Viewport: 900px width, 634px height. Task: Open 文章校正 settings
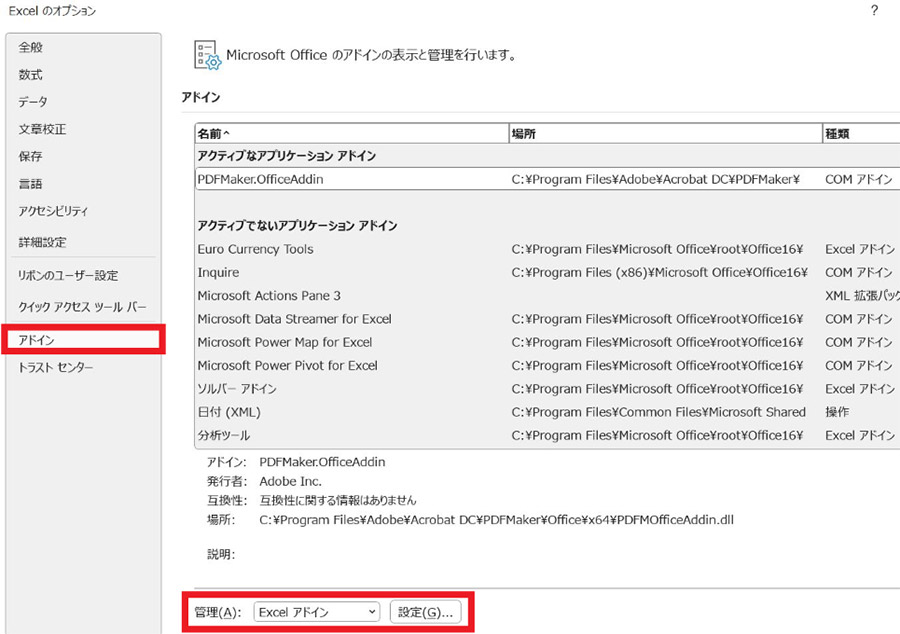click(42, 129)
